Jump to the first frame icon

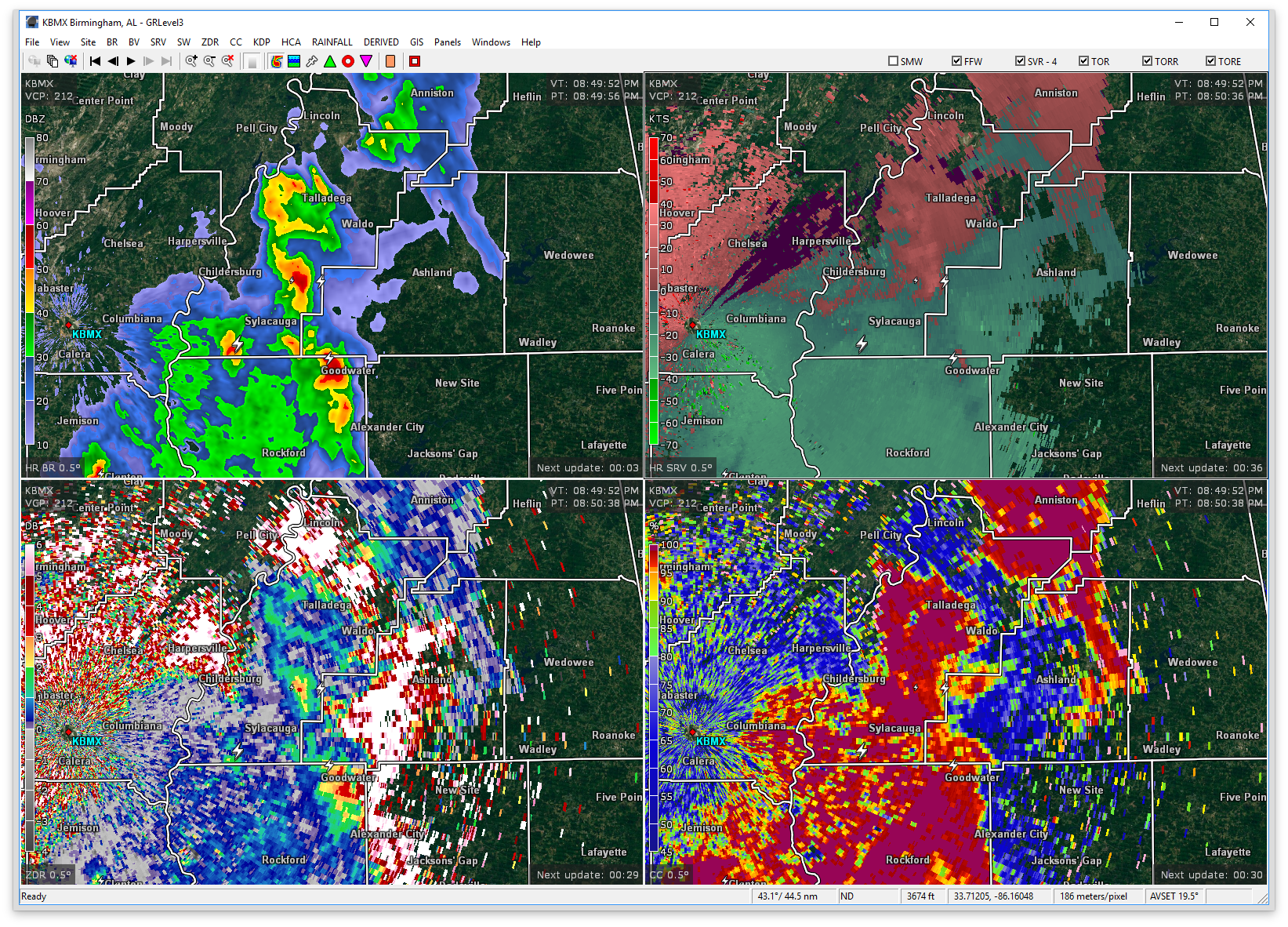coord(94,60)
